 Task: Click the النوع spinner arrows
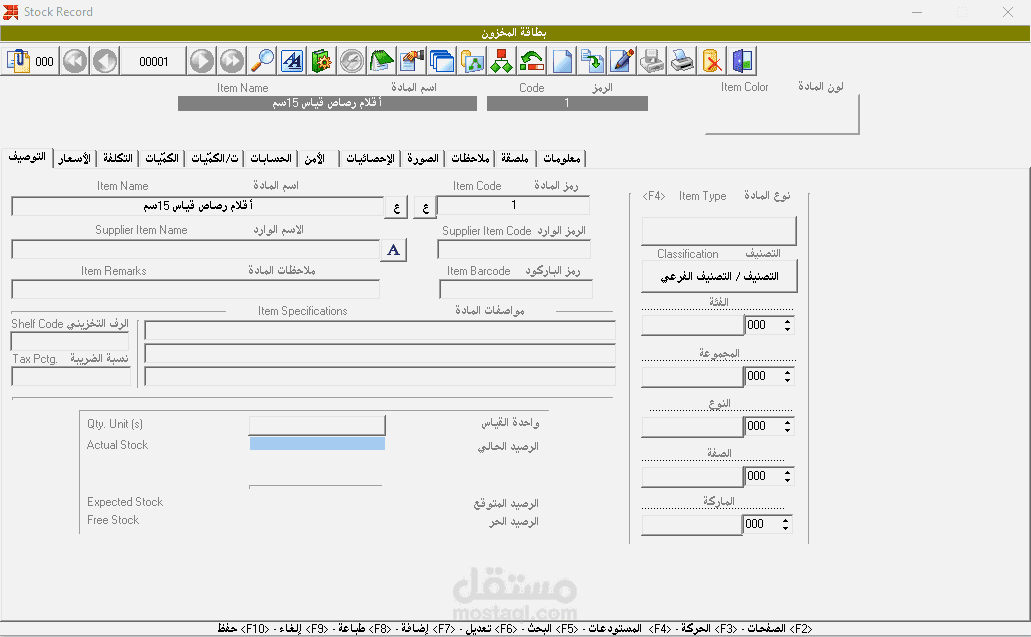point(787,426)
